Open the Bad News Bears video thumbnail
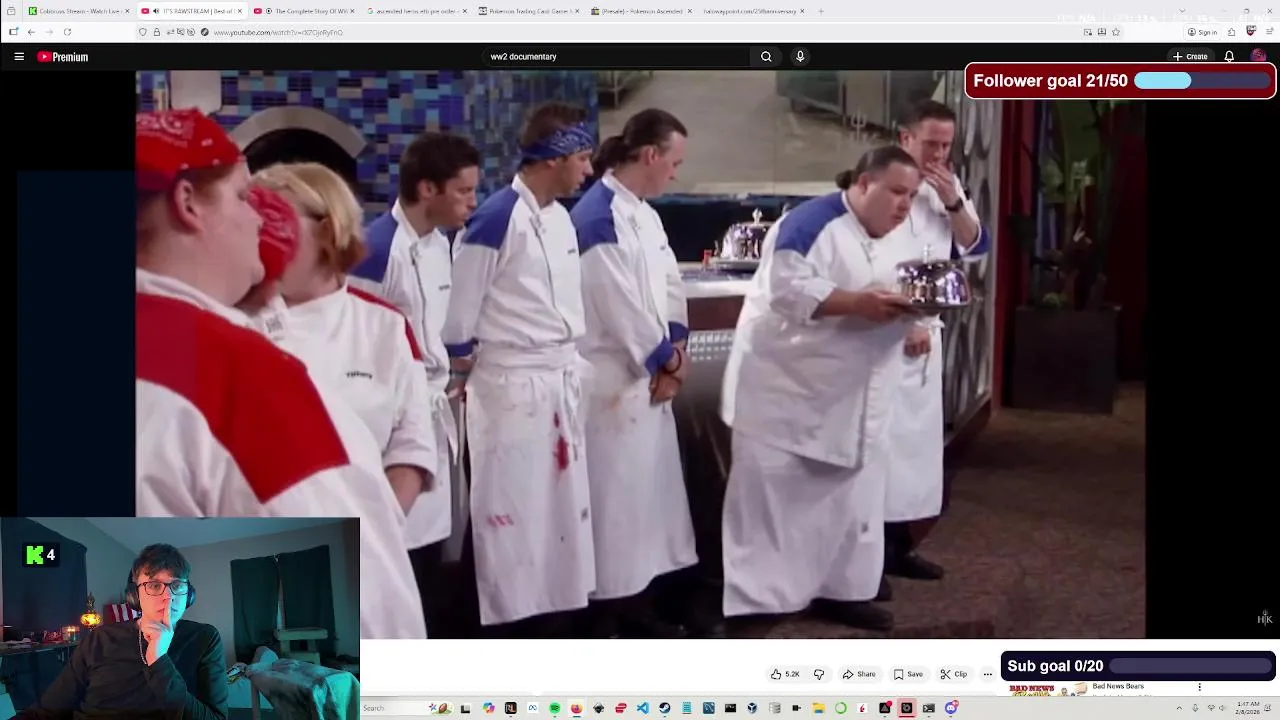 pyautogui.click(x=1046, y=689)
